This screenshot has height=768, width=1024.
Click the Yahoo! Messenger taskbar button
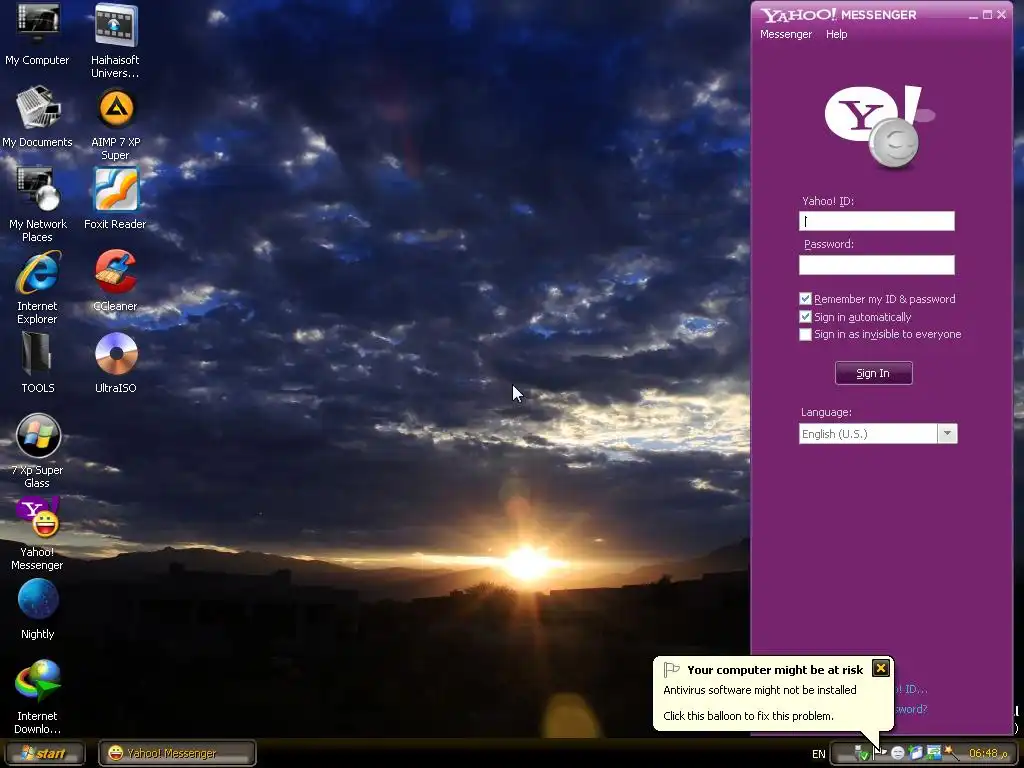tap(177, 753)
